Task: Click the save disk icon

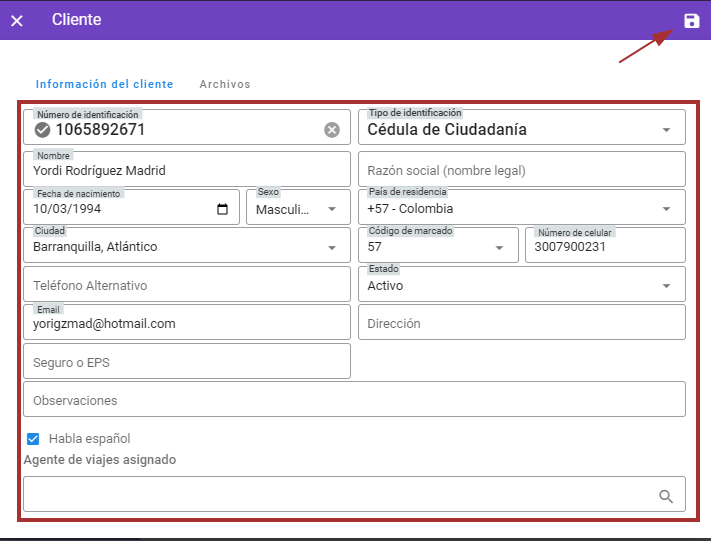Action: pyautogui.click(x=691, y=21)
